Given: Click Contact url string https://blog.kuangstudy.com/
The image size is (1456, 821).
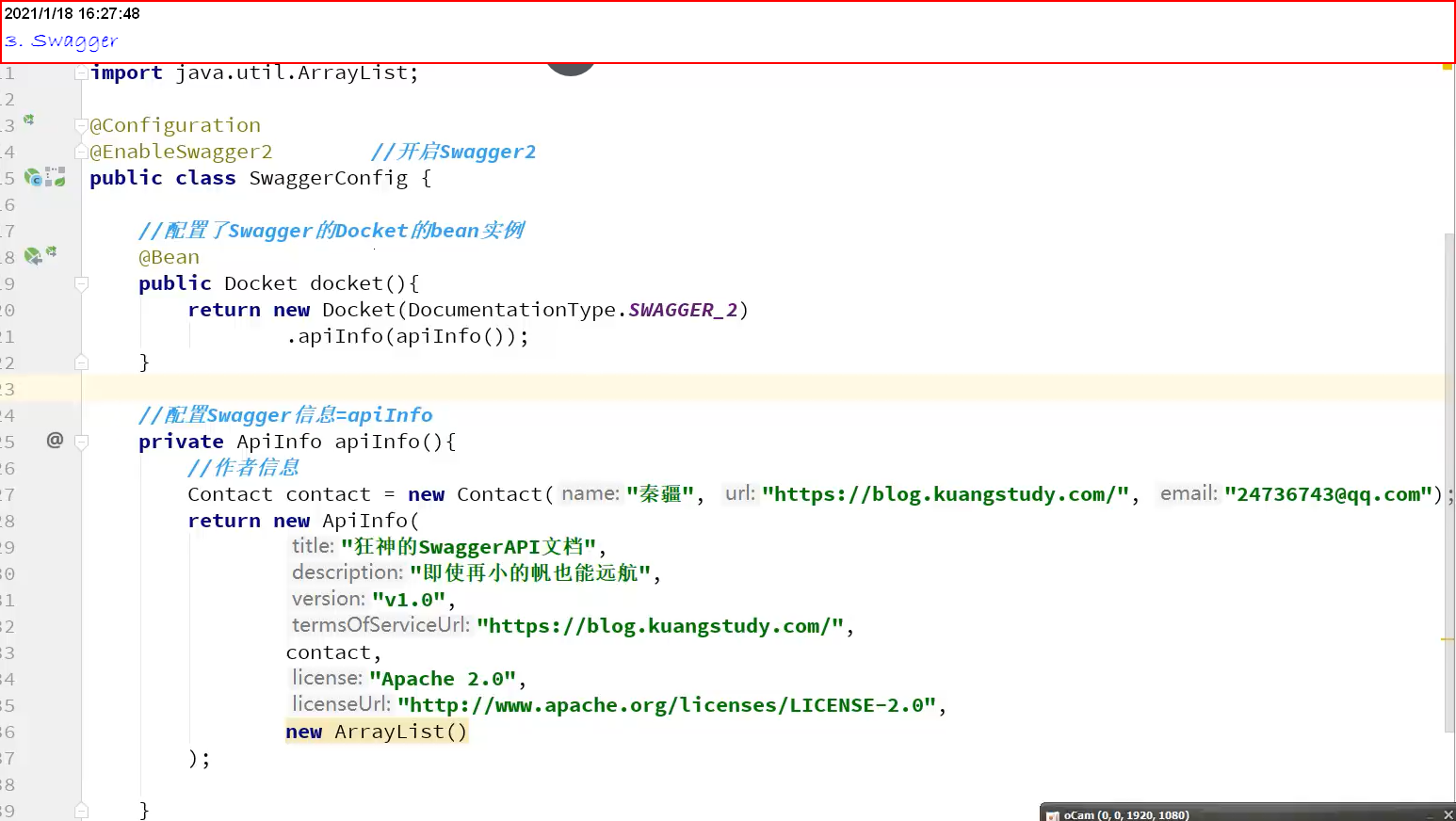Looking at the screenshot, I should point(946,494).
